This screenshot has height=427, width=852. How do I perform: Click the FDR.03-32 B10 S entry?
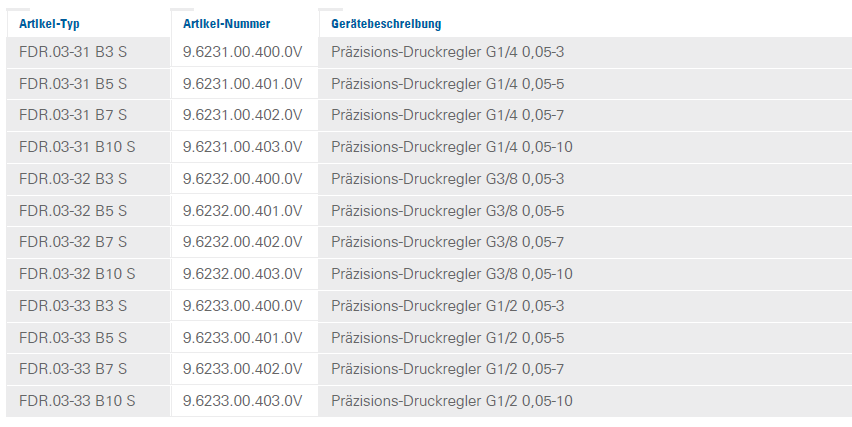[x=77, y=274]
